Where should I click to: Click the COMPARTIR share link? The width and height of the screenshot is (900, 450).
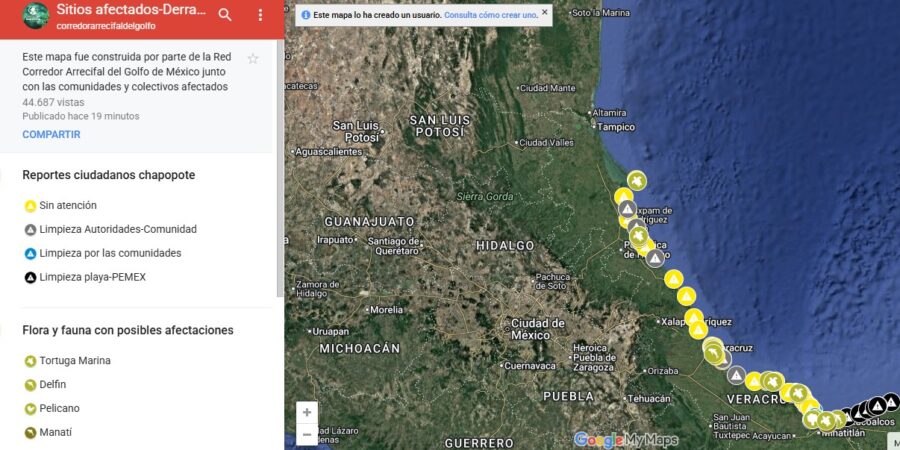pyautogui.click(x=51, y=134)
